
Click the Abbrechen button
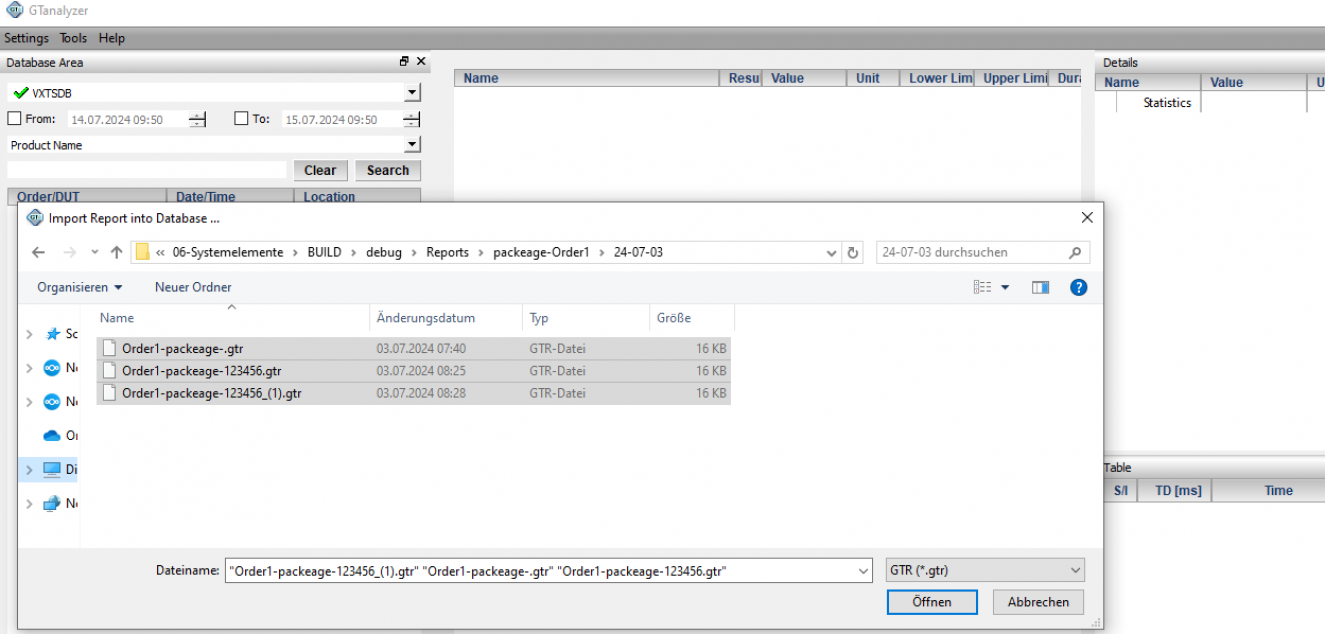[1038, 601]
